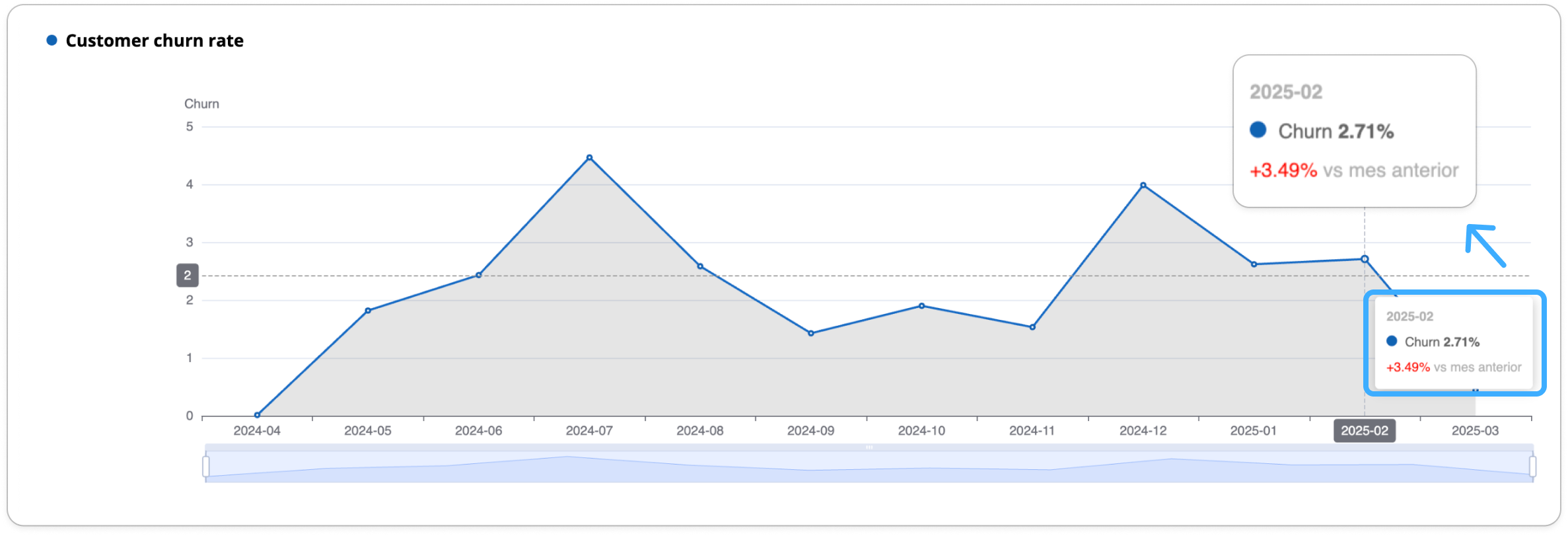This screenshot has height=536, width=1568.
Task: Click the 2025-01 data point on the line
Action: pos(1254,264)
